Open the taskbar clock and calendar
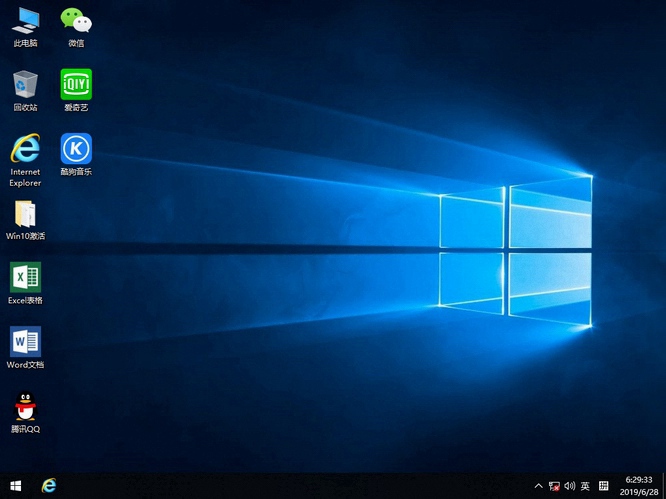Viewport: 666px width, 499px height. click(637, 486)
